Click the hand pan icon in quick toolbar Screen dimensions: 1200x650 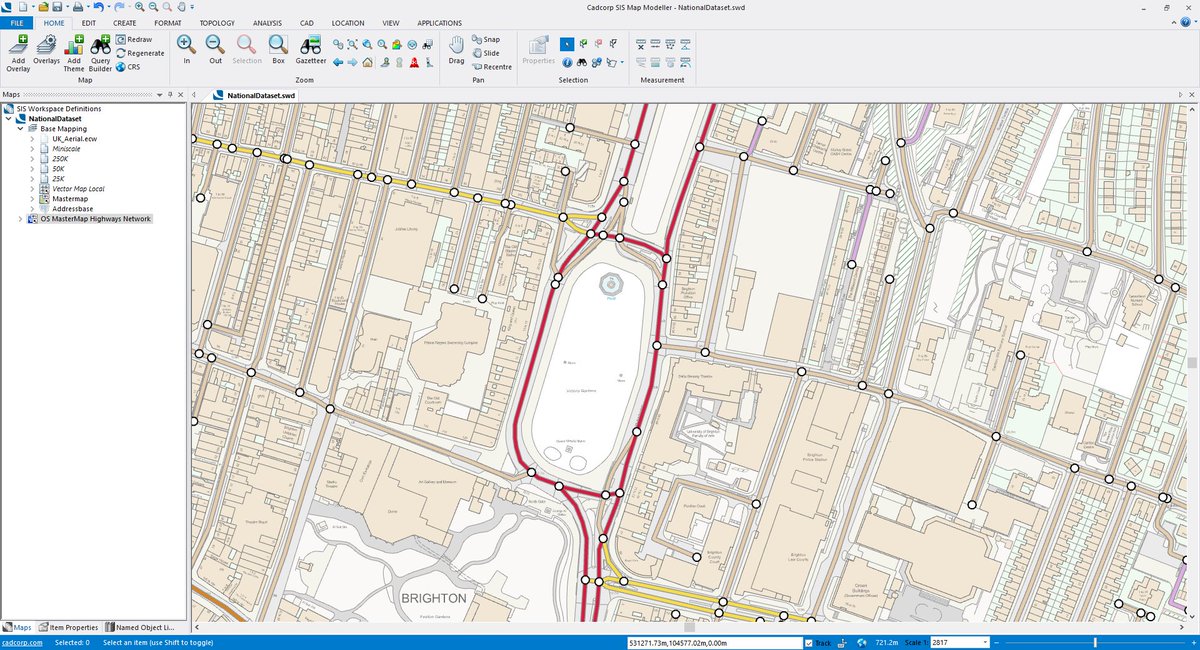click(x=181, y=6)
